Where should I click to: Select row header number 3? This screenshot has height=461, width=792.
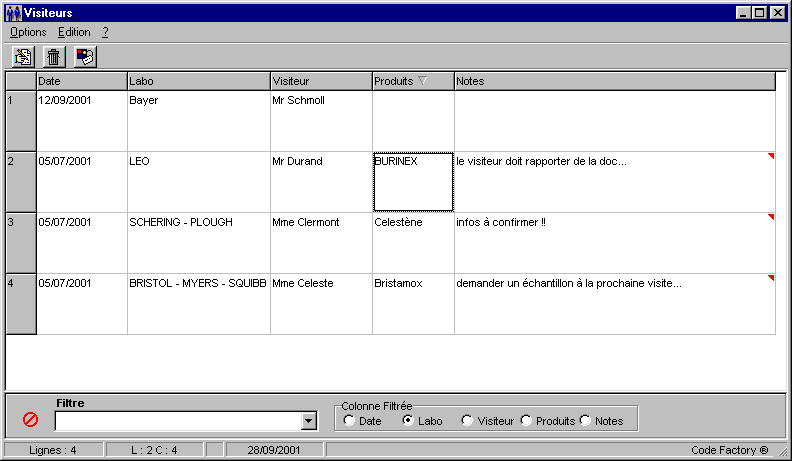coord(21,243)
